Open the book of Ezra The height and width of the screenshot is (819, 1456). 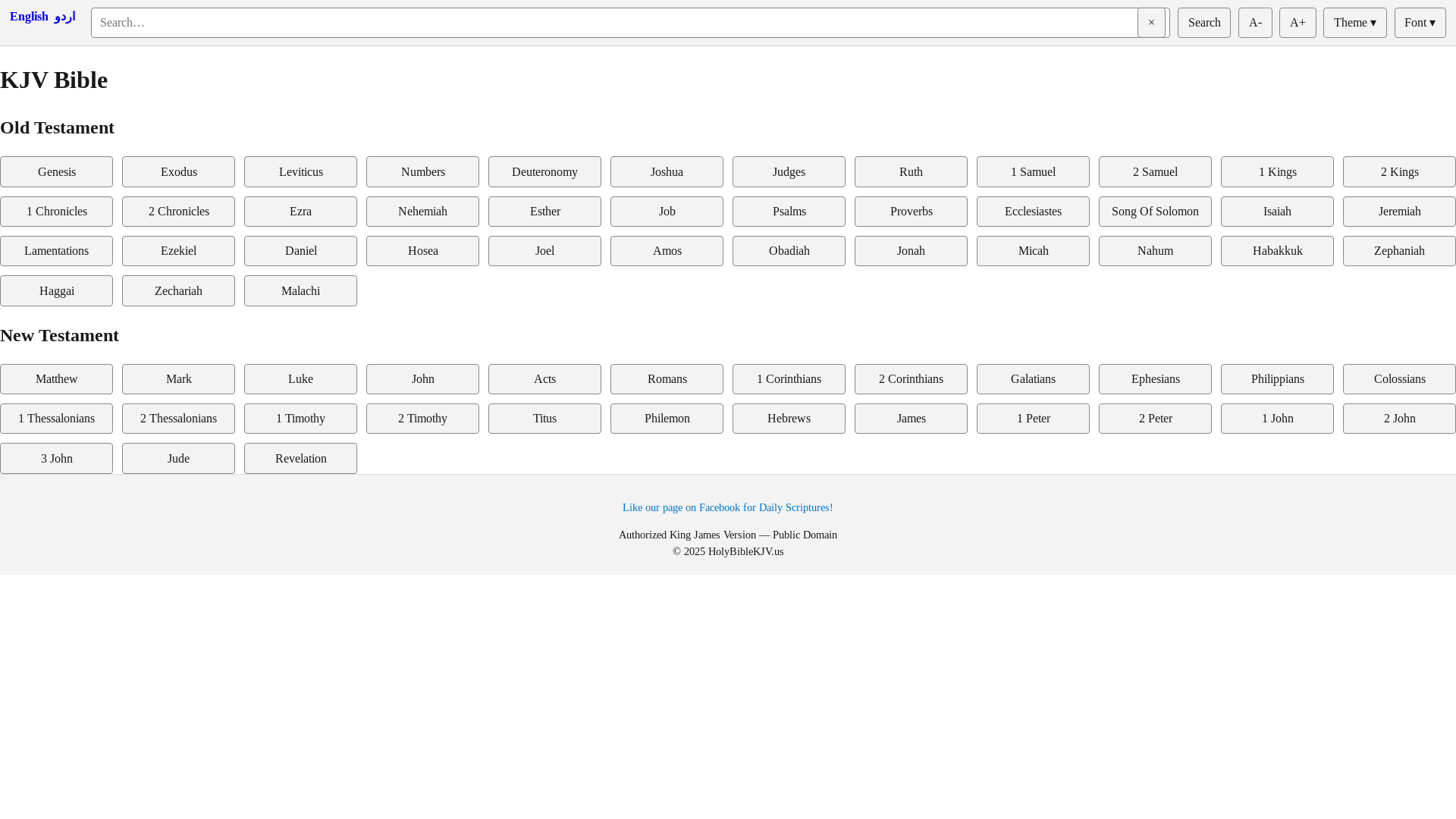tap(300, 212)
